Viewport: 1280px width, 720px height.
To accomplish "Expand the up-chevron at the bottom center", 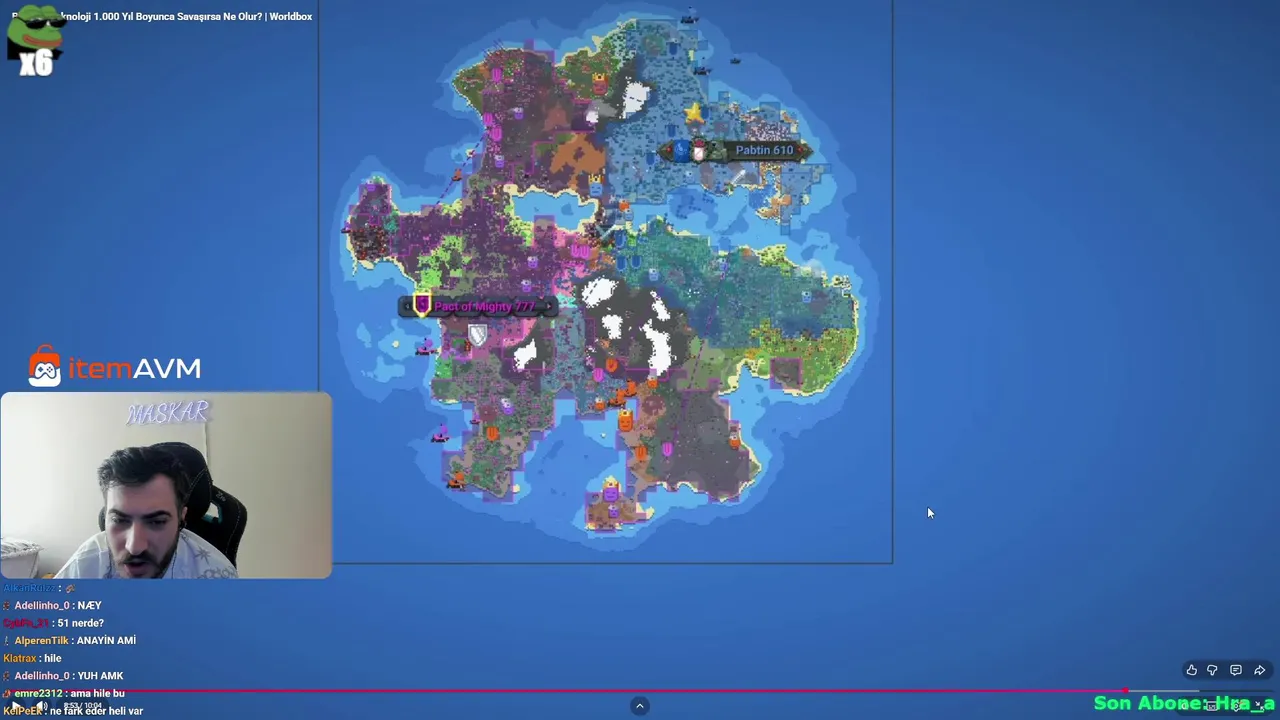I will coord(640,706).
